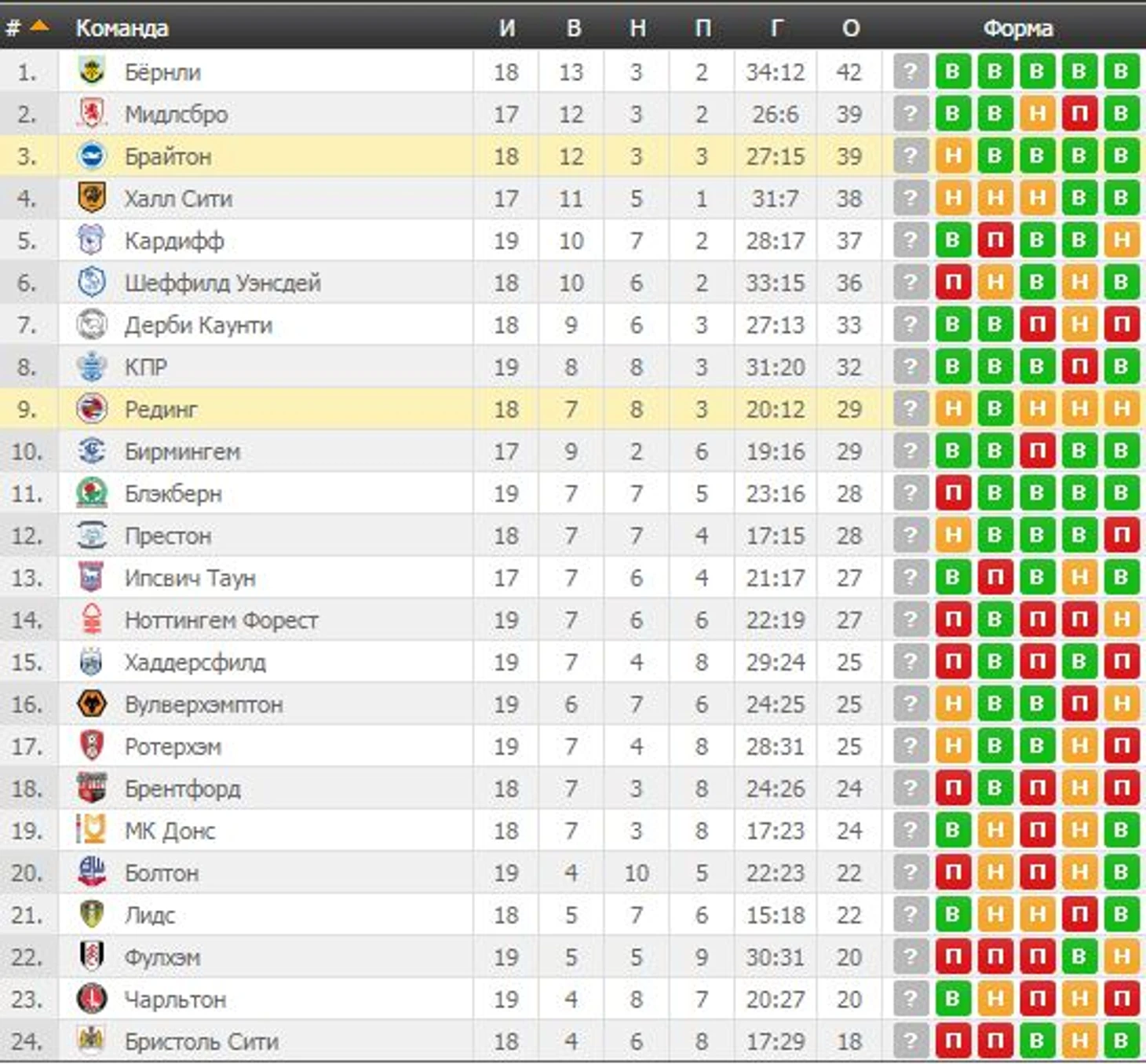Sort standings by the Г goals column
Viewport: 1146px width, 1064px height.
click(x=776, y=28)
